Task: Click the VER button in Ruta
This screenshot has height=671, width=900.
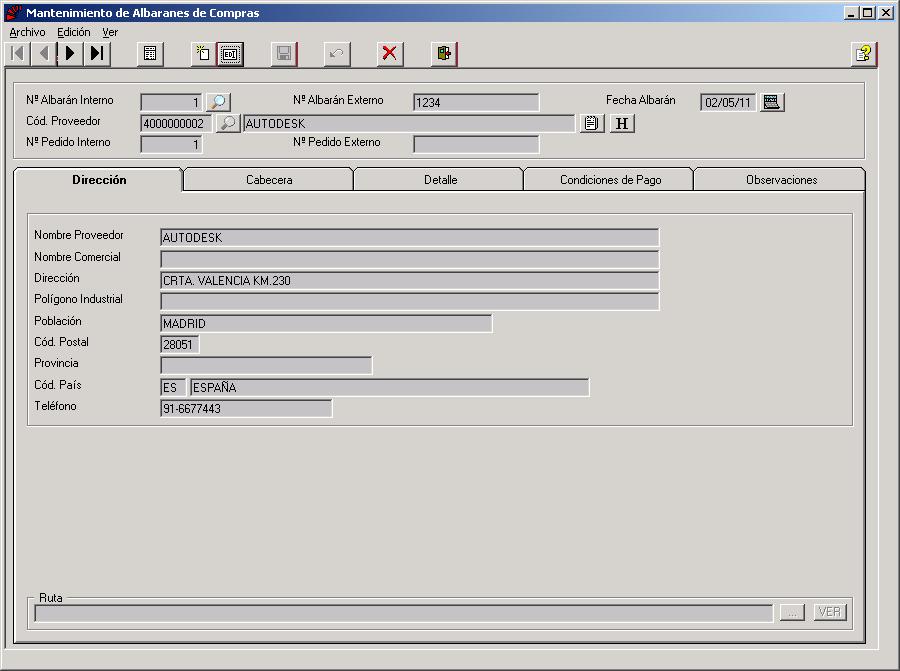Action: (830, 612)
